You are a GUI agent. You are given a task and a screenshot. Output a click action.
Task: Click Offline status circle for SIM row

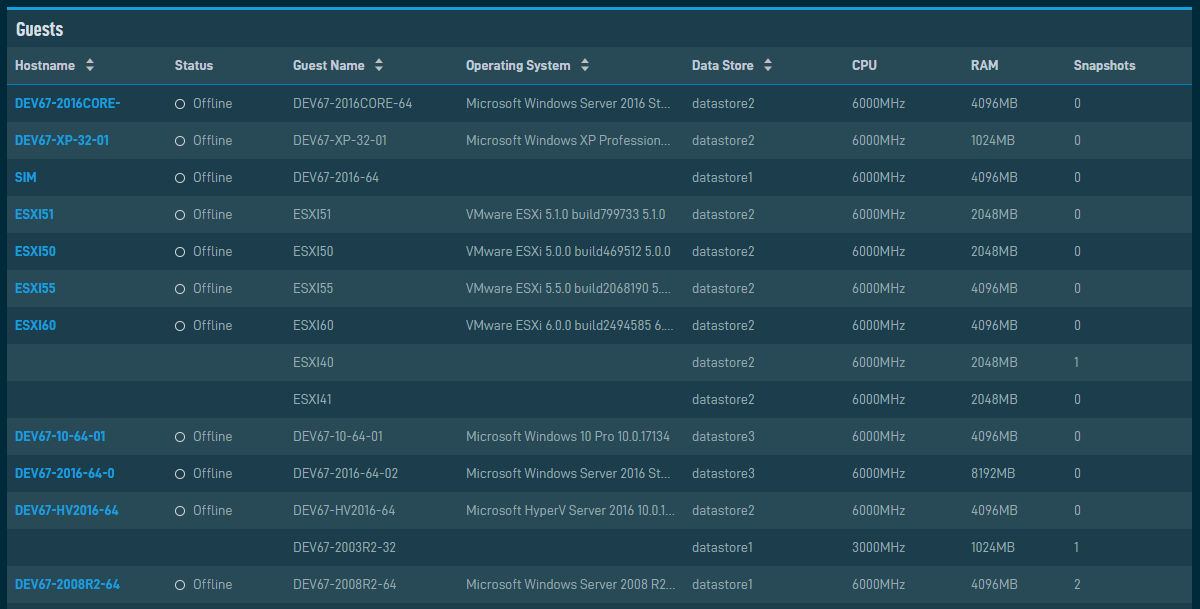point(180,178)
